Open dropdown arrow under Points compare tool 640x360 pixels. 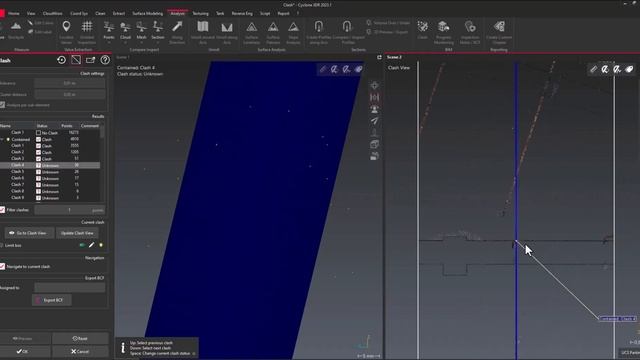(x=109, y=42)
